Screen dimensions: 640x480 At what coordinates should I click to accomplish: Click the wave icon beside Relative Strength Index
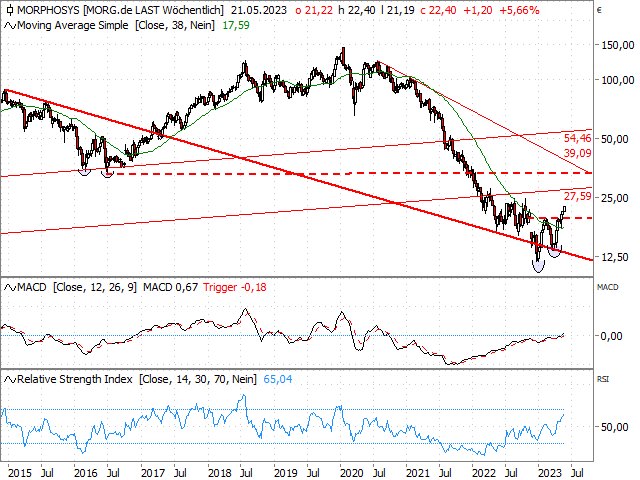tap(10, 380)
